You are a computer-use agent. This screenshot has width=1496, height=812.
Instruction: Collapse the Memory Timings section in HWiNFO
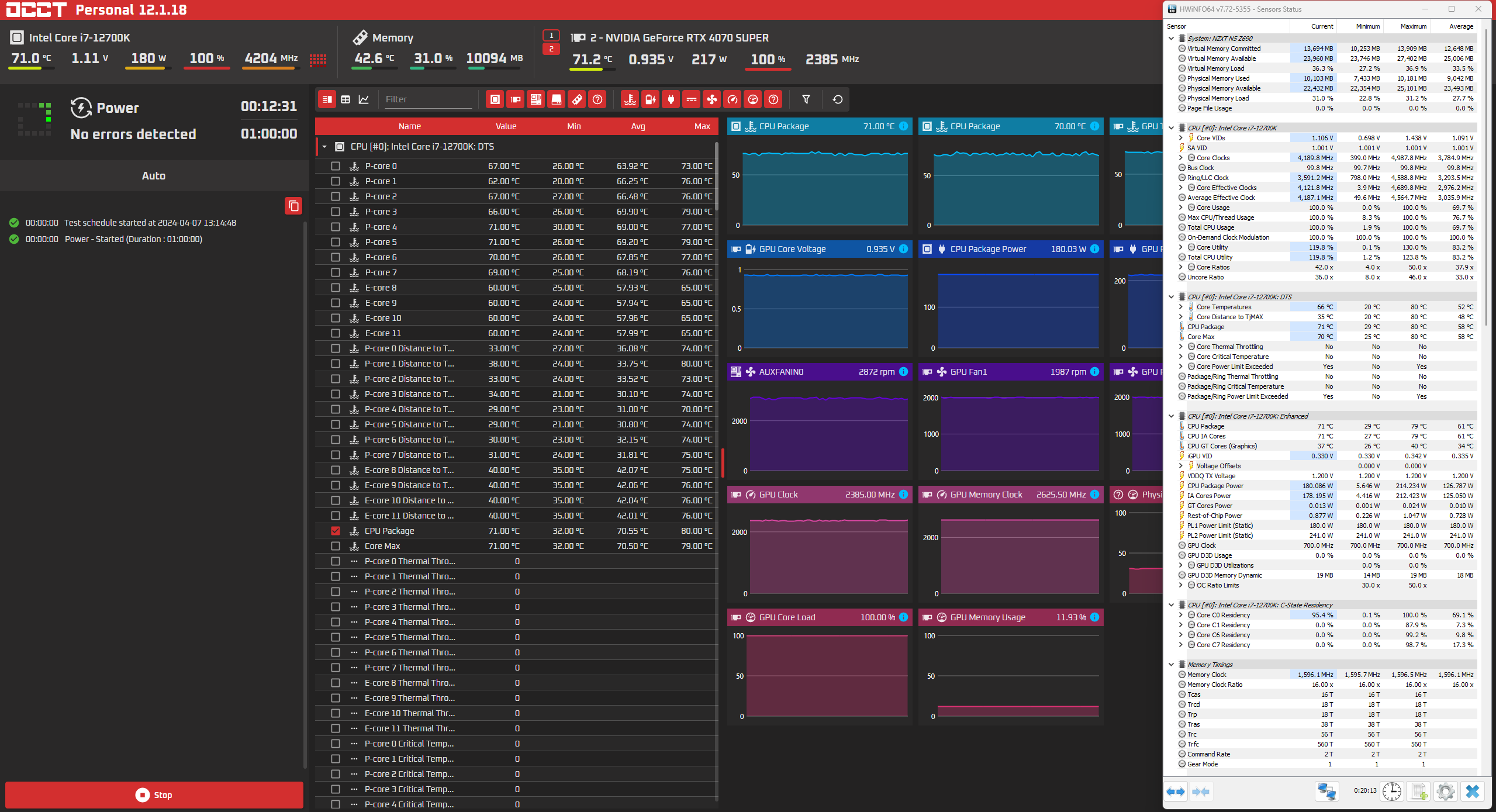coord(1171,665)
